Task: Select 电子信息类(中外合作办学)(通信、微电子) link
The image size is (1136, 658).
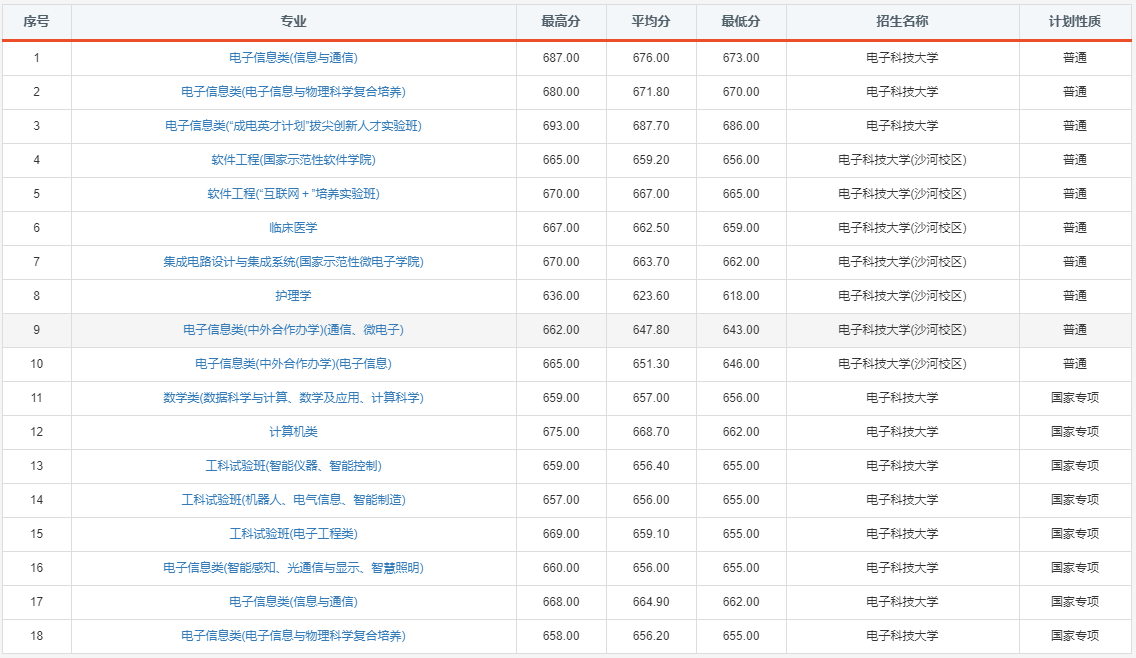Action: (293, 330)
